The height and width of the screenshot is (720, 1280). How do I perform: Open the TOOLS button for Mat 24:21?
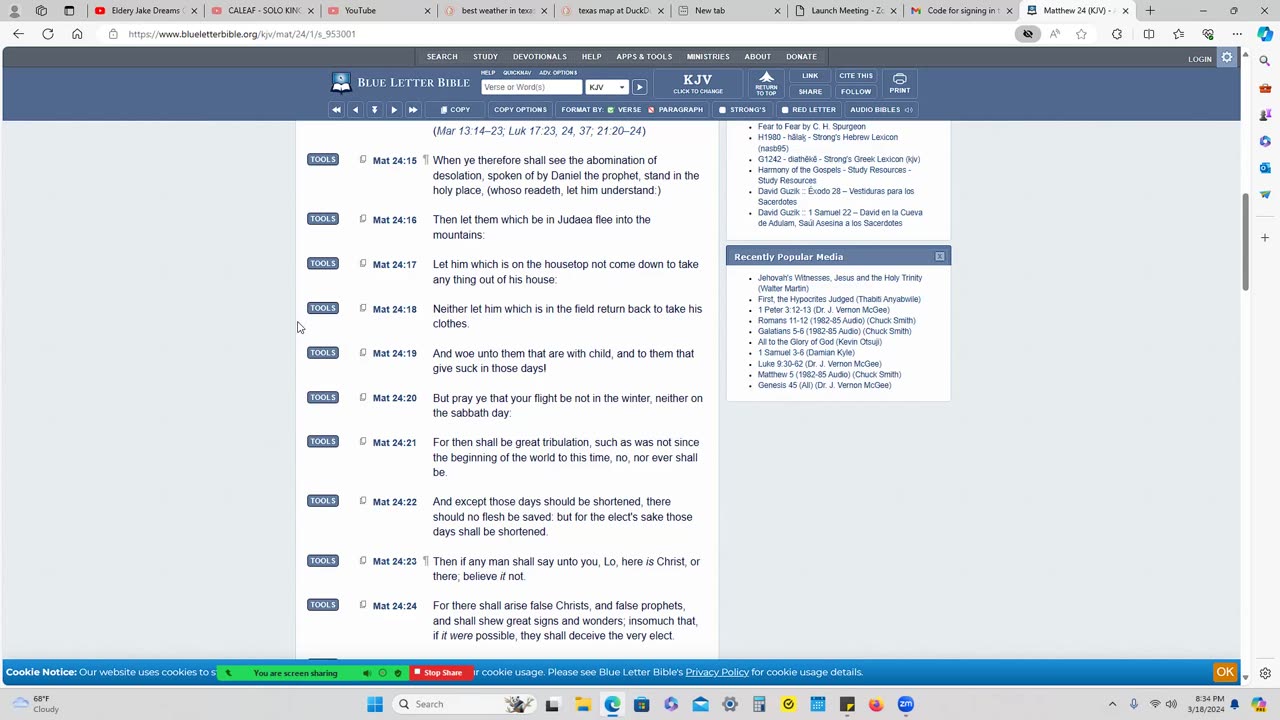pos(323,441)
